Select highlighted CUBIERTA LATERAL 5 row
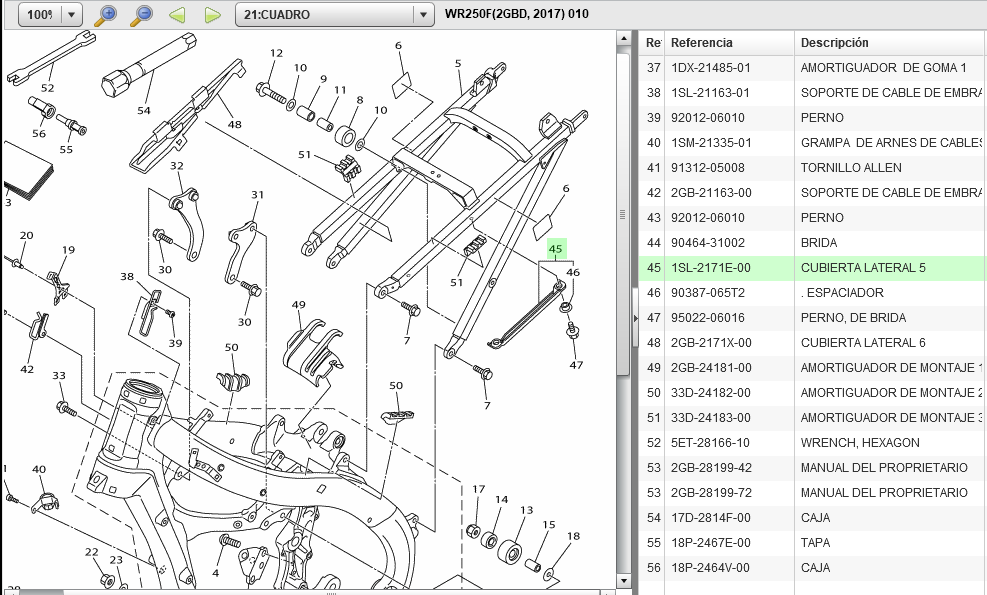 click(813, 268)
